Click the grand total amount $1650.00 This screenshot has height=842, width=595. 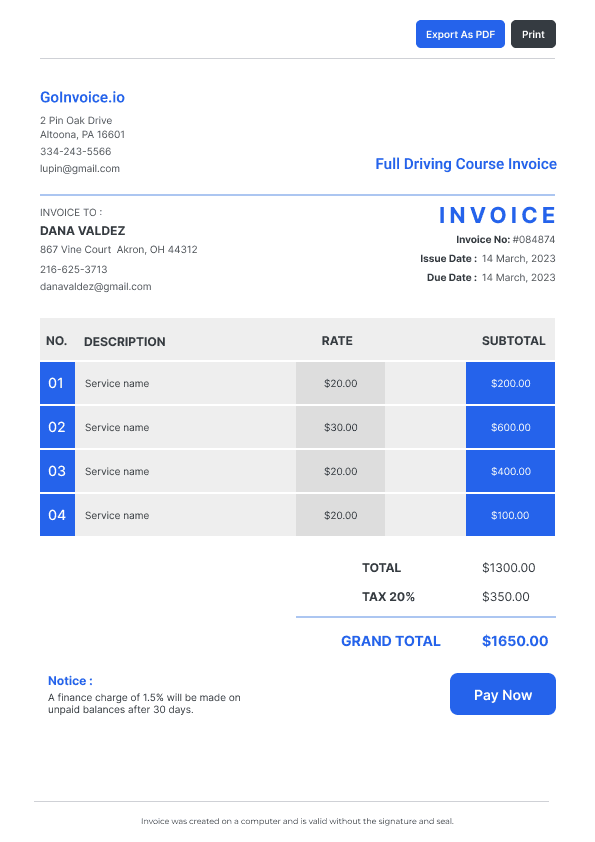pos(515,641)
